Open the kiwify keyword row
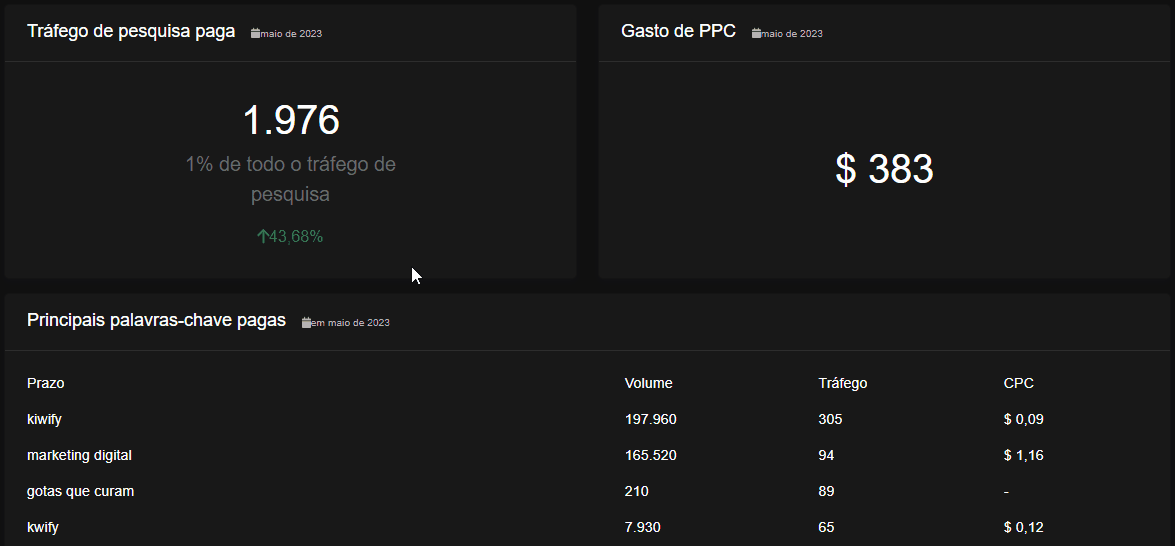Image resolution: width=1175 pixels, height=546 pixels. point(44,419)
